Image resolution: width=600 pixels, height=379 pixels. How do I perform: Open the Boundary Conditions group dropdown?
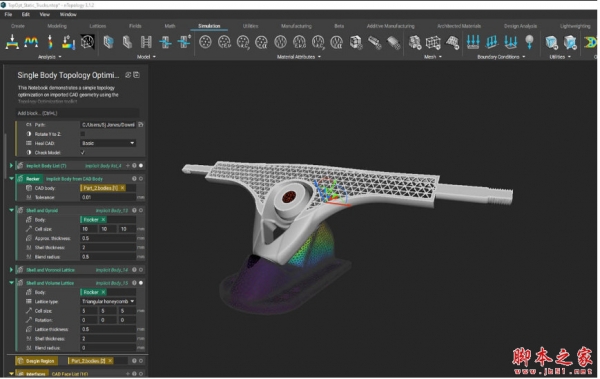pos(524,57)
